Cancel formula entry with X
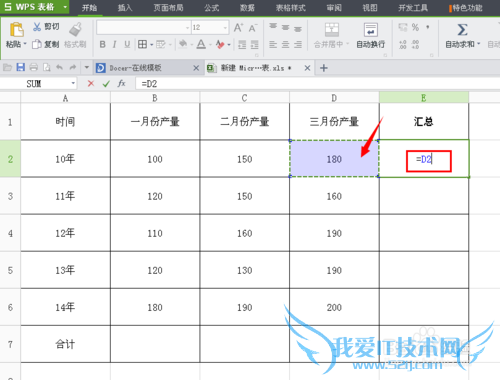Image resolution: width=500 pixels, height=380 pixels. [91, 83]
